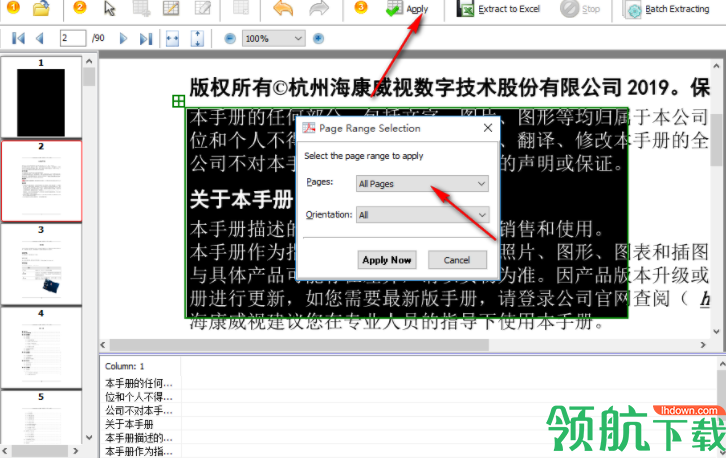This screenshot has width=726, height=458.
Task: Close the Page Range Selection dialog
Action: coord(488,128)
